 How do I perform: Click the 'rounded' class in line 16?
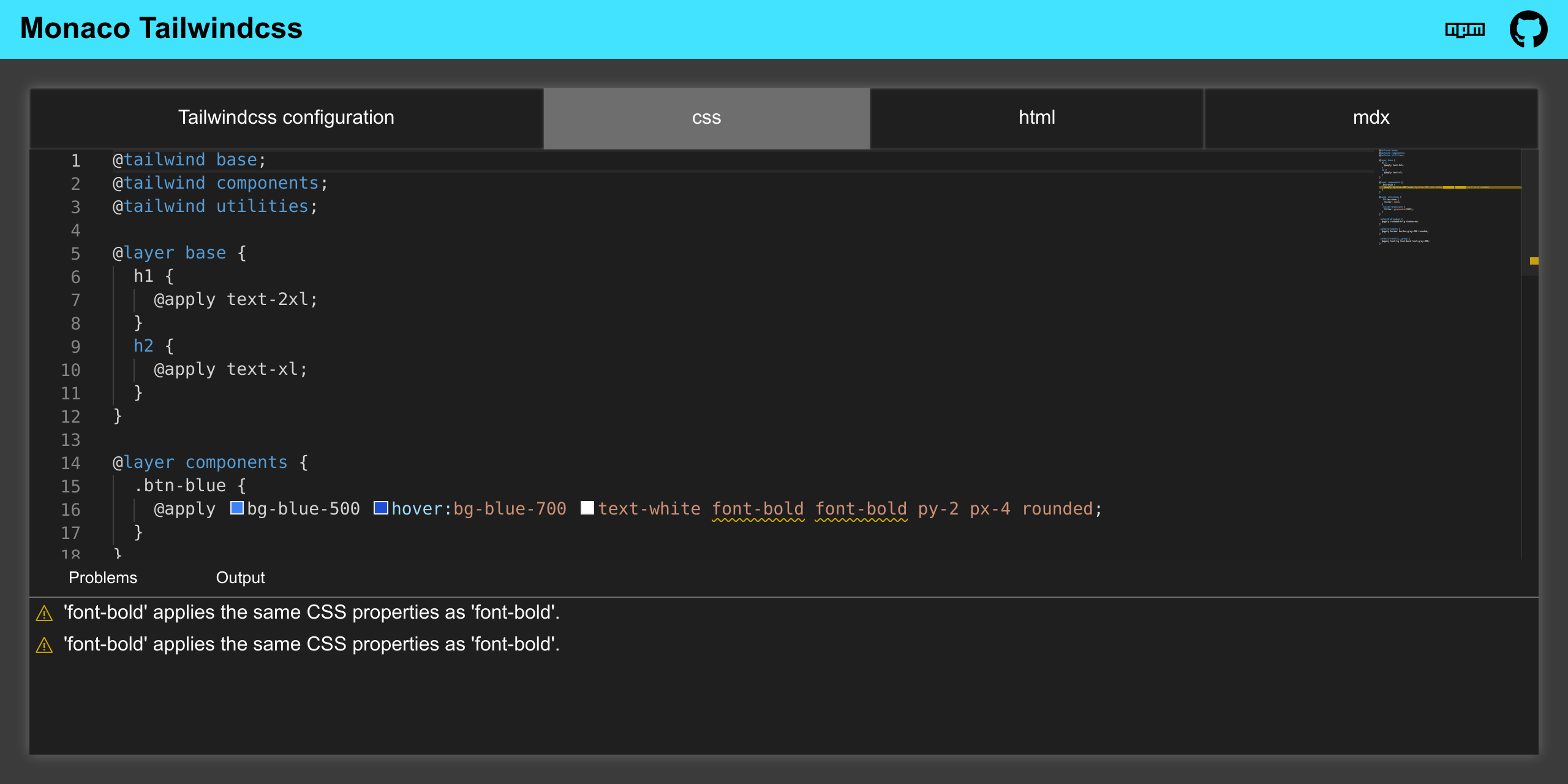[1057, 509]
